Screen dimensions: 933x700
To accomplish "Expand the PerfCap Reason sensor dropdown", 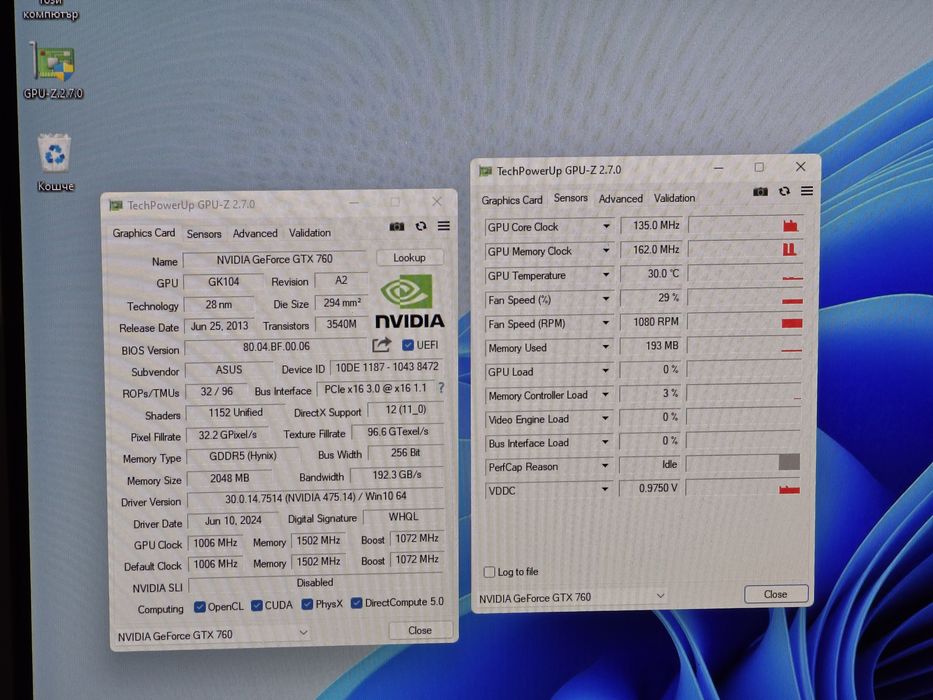I will 605,465.
